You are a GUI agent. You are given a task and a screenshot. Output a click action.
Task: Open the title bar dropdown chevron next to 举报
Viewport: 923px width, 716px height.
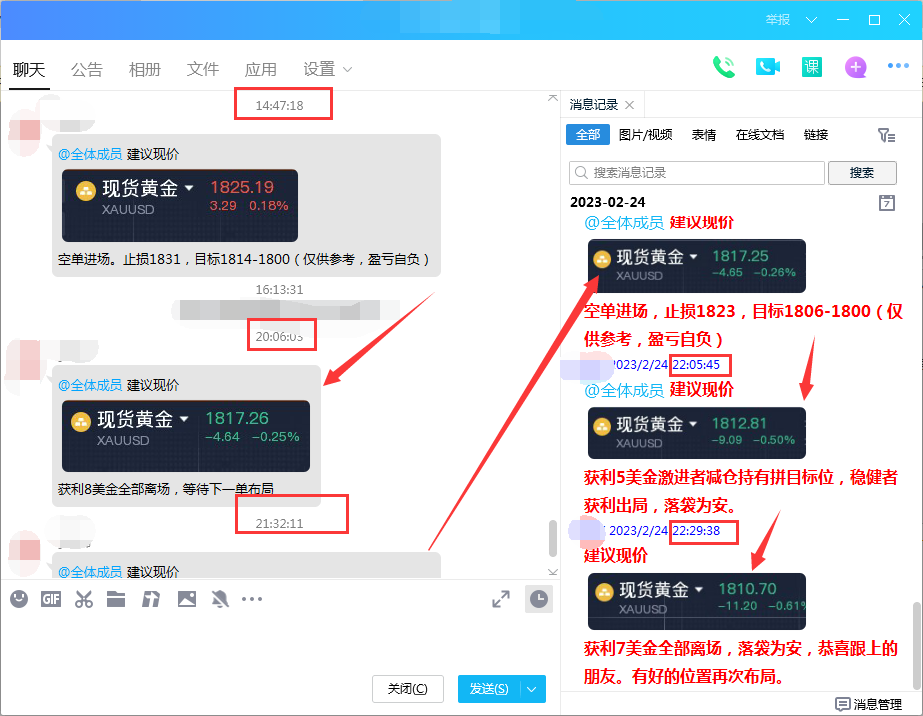(811, 20)
